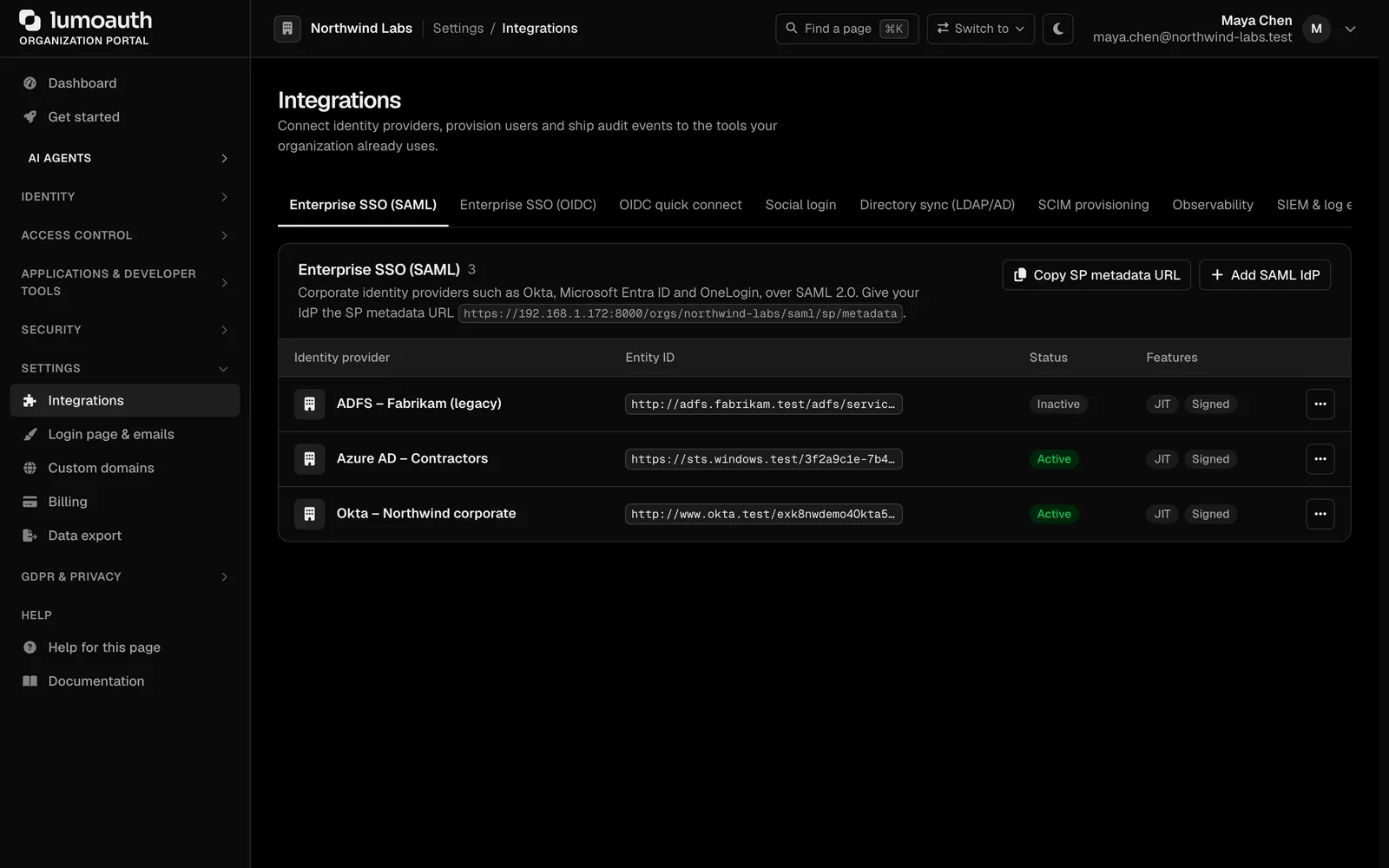Click the lumoauth logo icon
1389x868 pixels.
click(30, 20)
